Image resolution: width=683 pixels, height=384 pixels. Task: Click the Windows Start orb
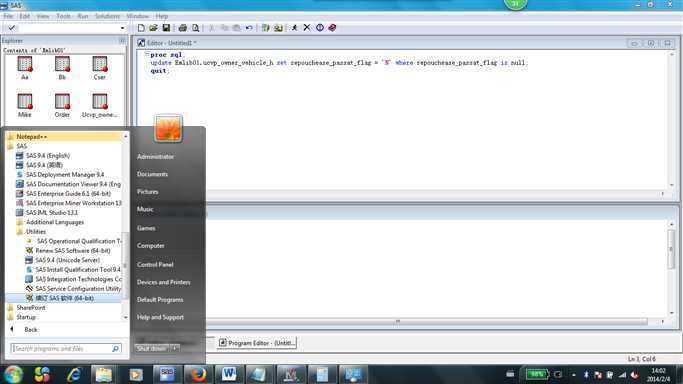click(13, 374)
